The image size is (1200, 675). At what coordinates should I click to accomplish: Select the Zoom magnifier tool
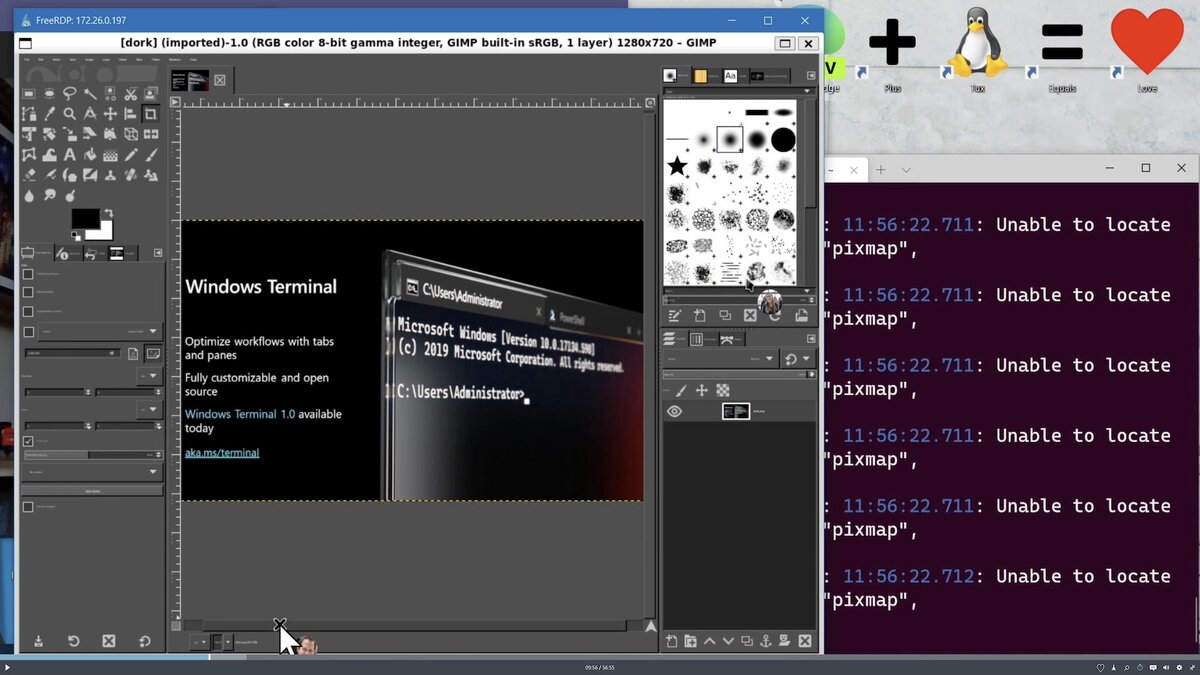pyautogui.click(x=69, y=114)
